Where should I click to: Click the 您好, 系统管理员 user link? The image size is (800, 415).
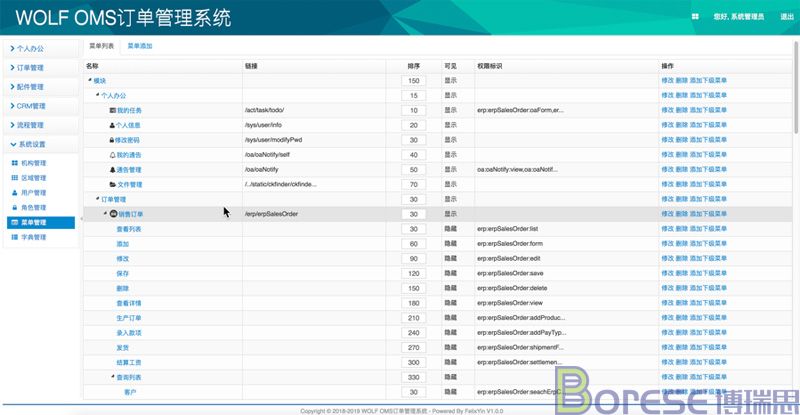(739, 17)
